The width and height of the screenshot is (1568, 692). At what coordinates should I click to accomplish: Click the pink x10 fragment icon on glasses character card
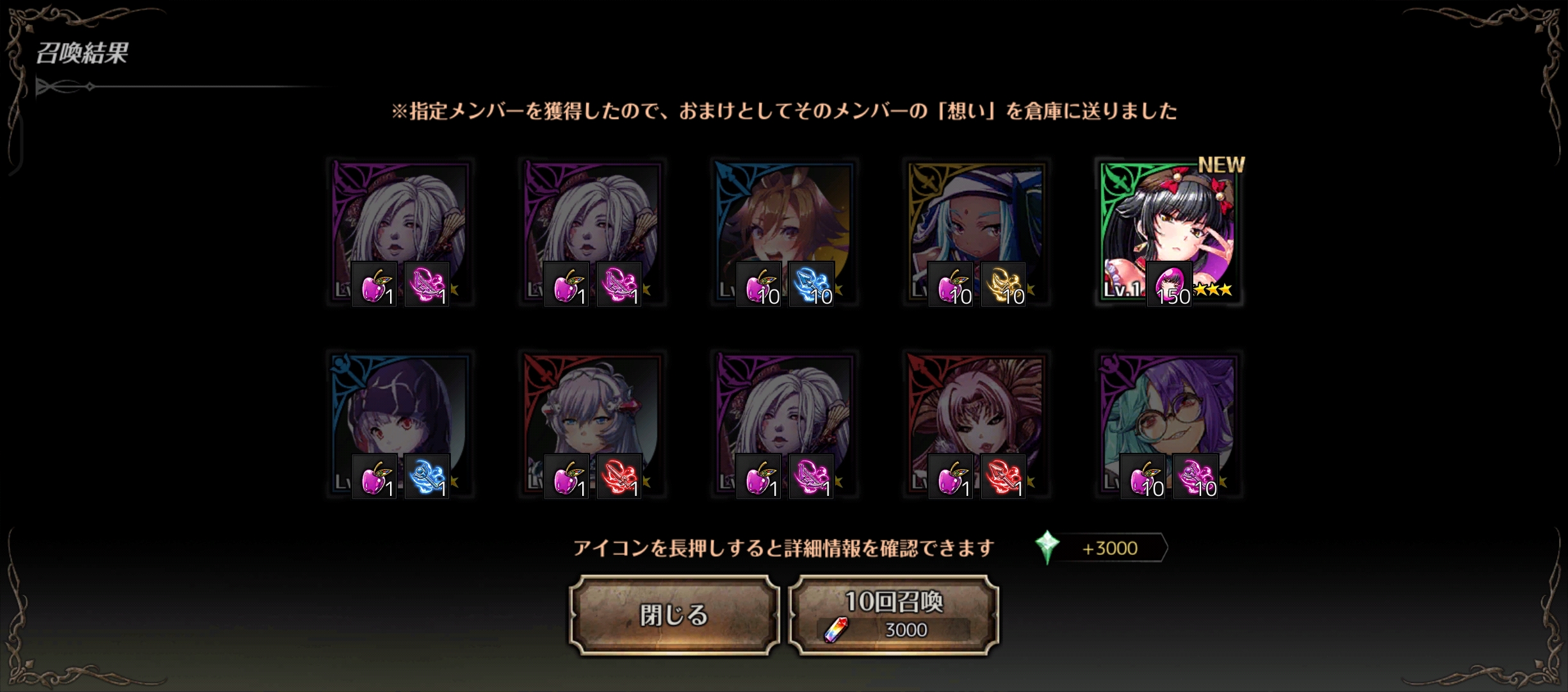coord(1196,476)
